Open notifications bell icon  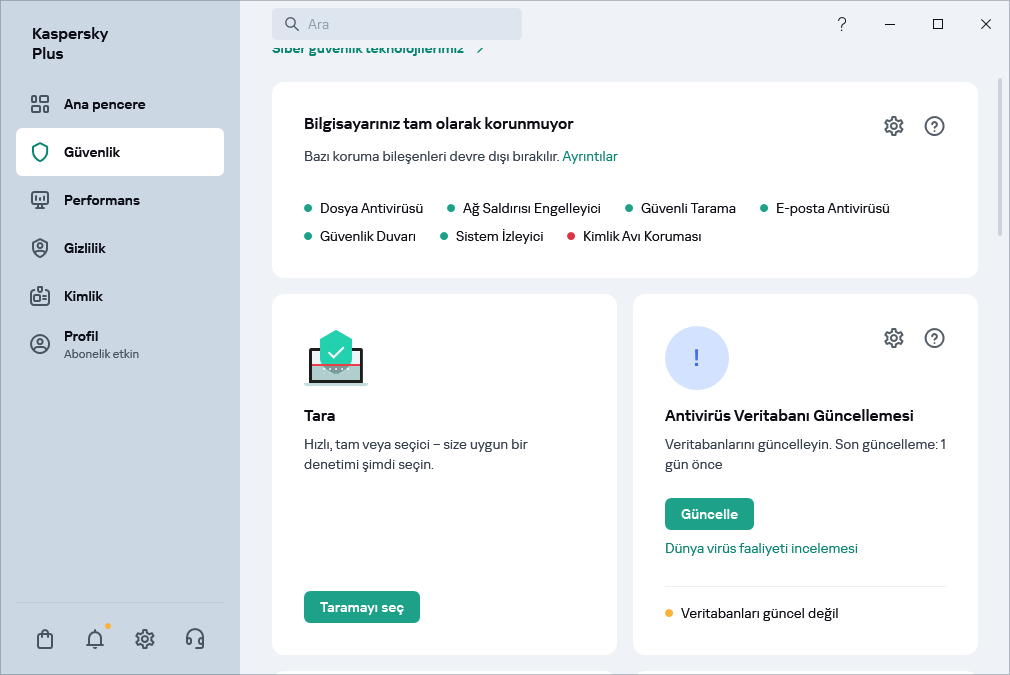point(95,639)
